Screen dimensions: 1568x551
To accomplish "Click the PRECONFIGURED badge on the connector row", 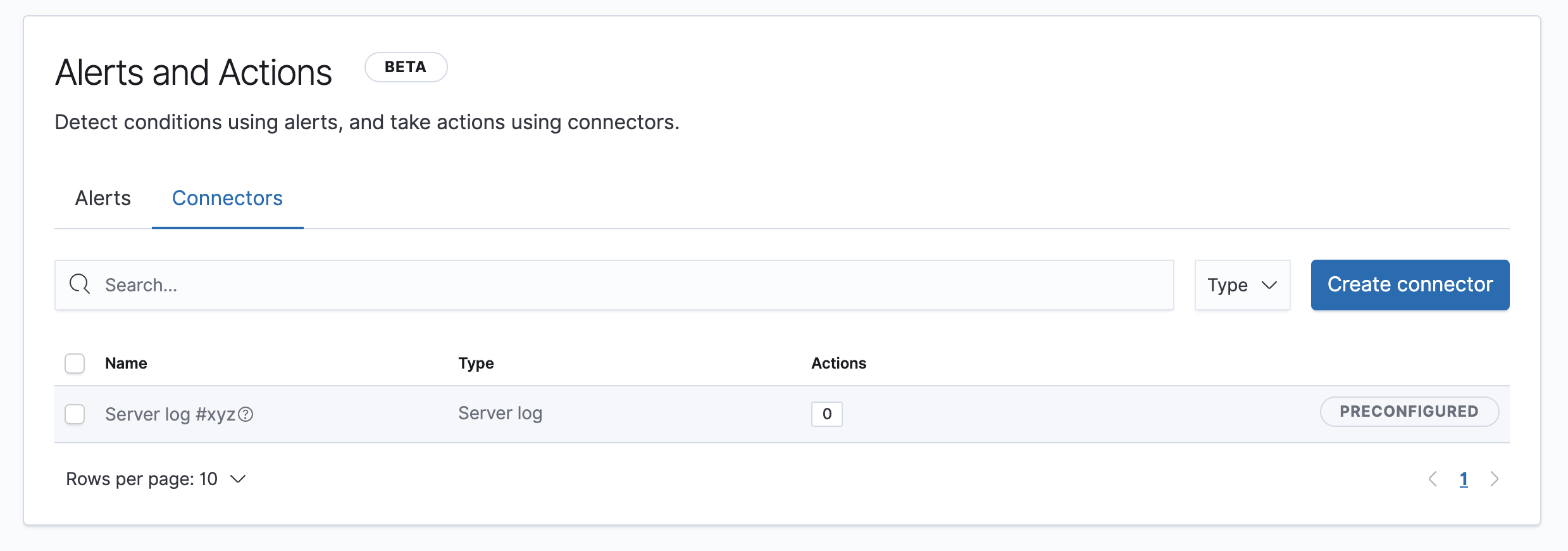I will click(1409, 412).
